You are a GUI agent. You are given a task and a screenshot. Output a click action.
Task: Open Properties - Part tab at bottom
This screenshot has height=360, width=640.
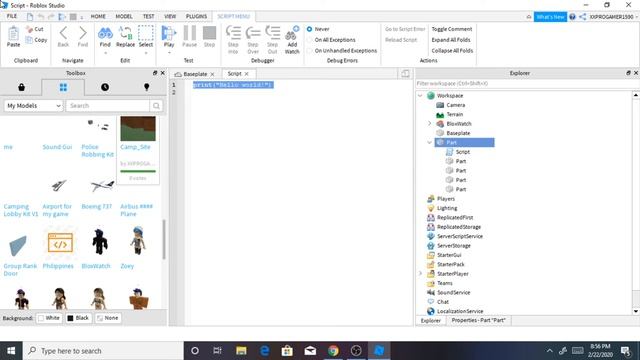(478, 320)
